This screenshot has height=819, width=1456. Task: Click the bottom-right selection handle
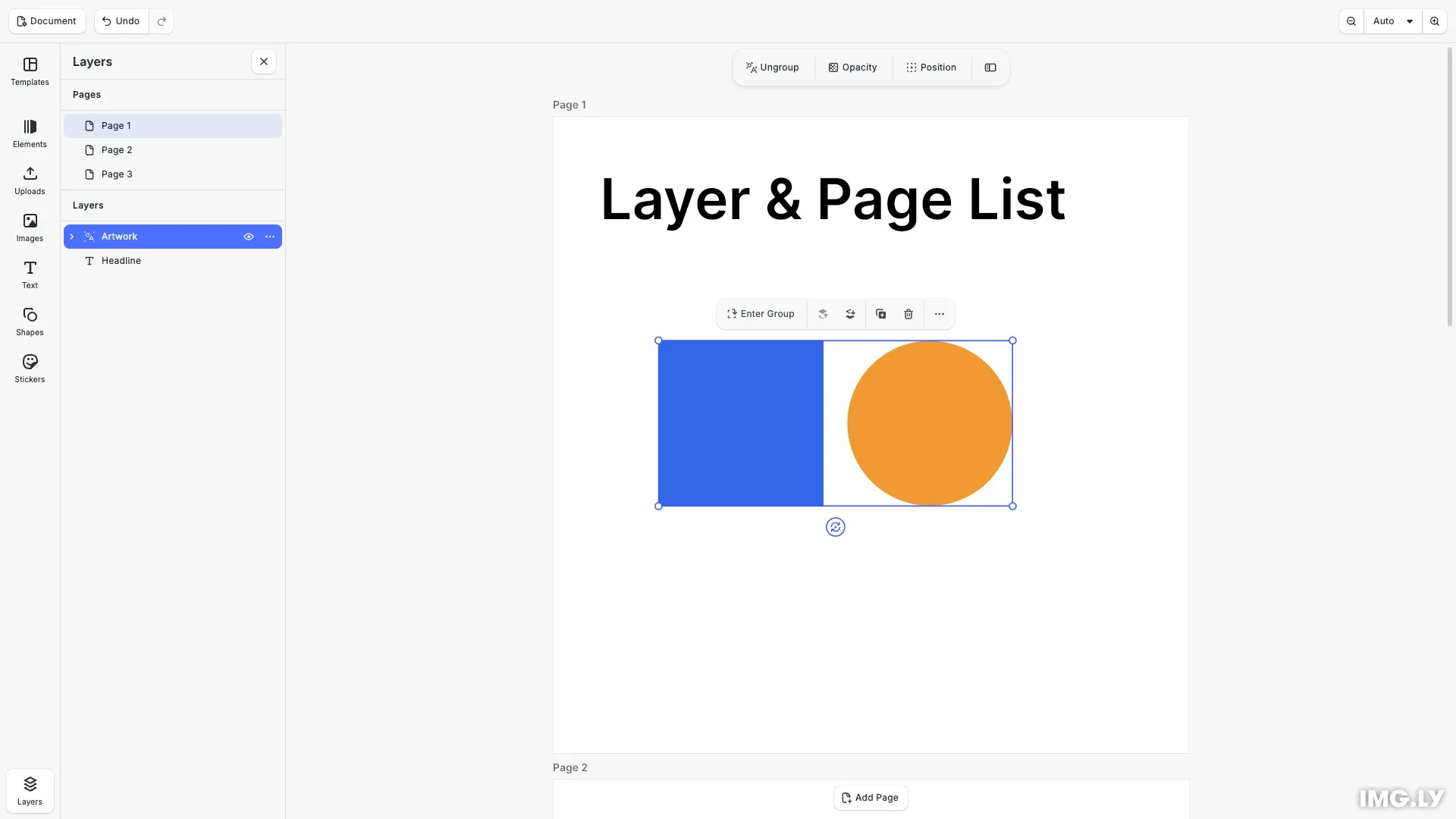[x=1012, y=506]
